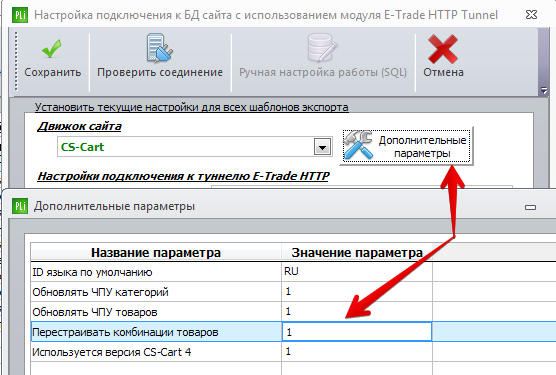Screen dimensions: 556x375
Task: Click the Значение параметра column header
Action: click(x=357, y=253)
